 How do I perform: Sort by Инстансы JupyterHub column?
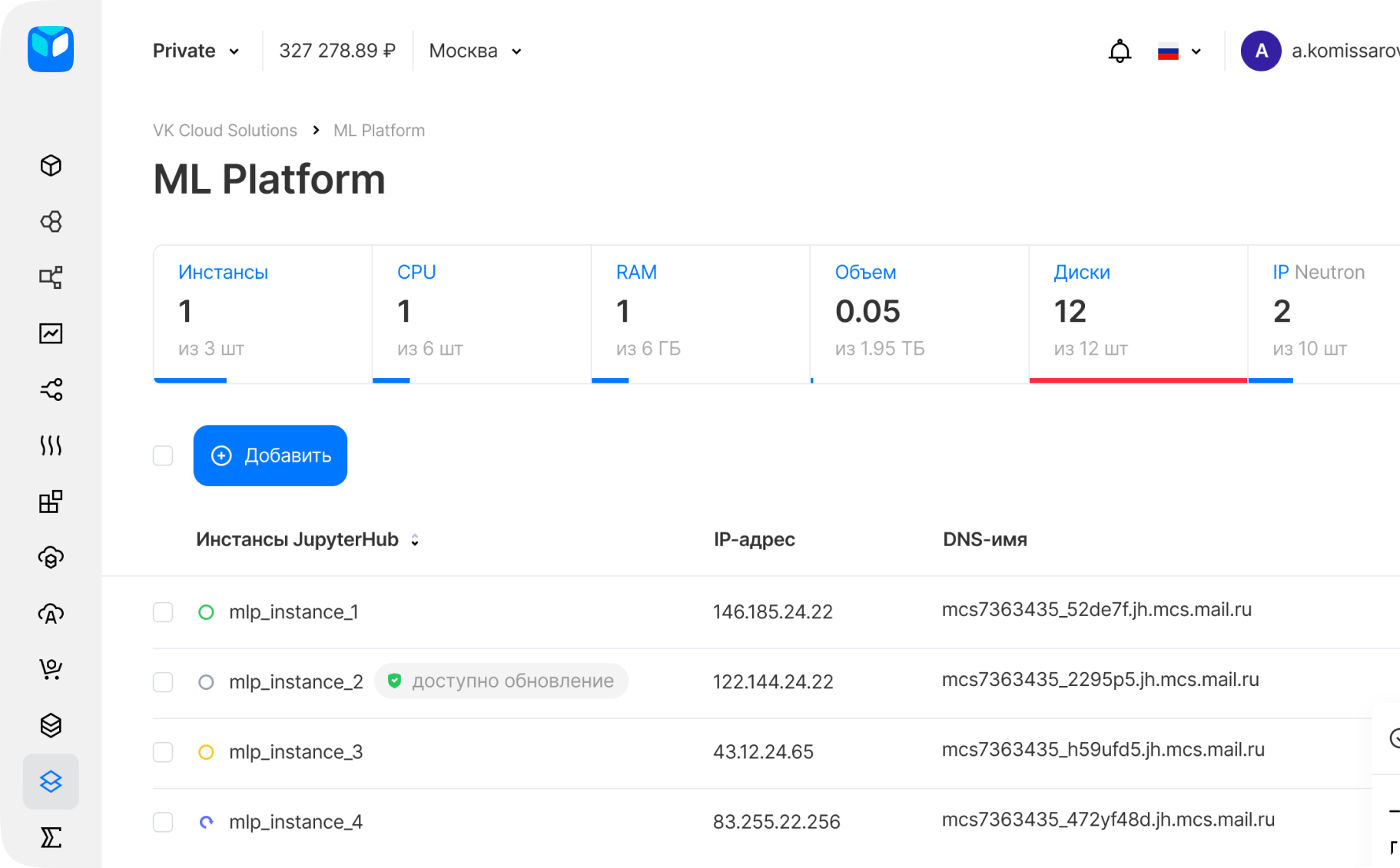pyautogui.click(x=307, y=539)
